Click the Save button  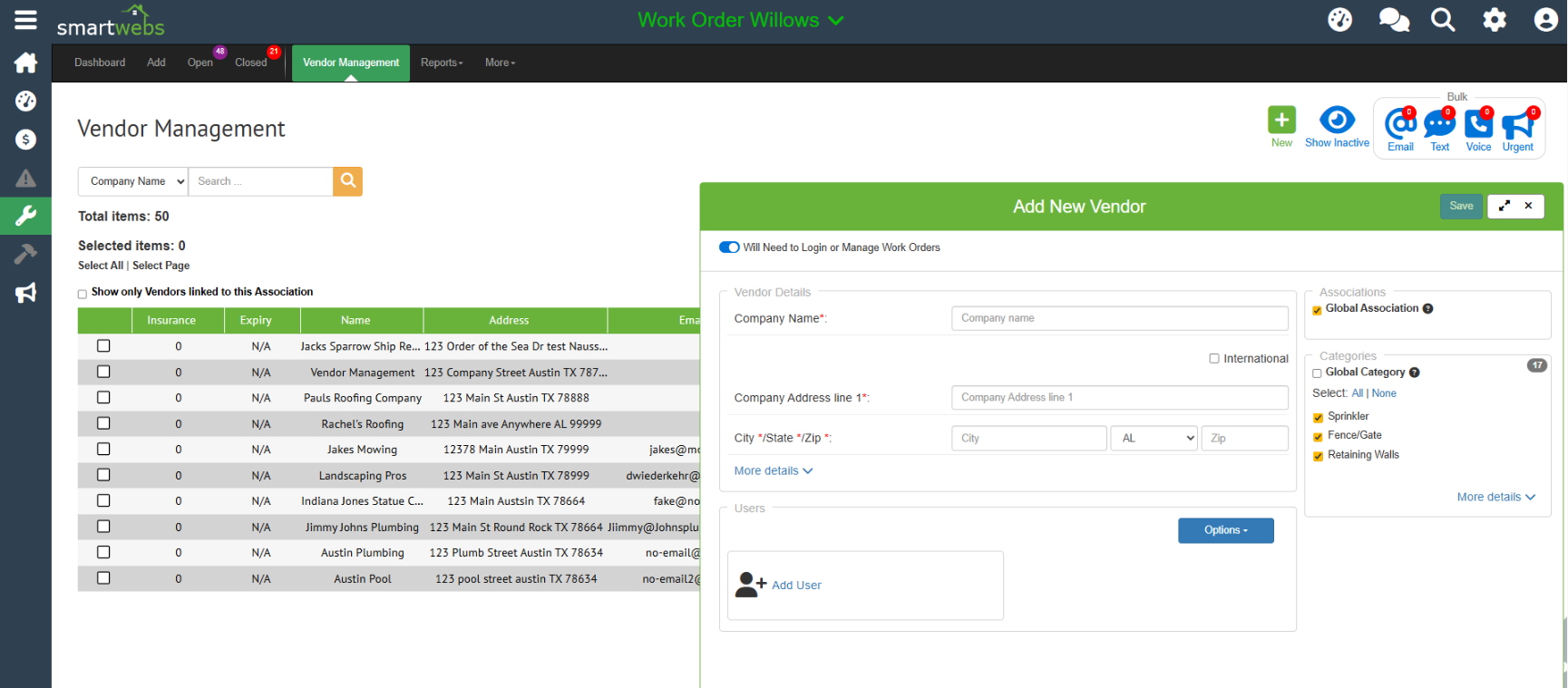point(1460,207)
